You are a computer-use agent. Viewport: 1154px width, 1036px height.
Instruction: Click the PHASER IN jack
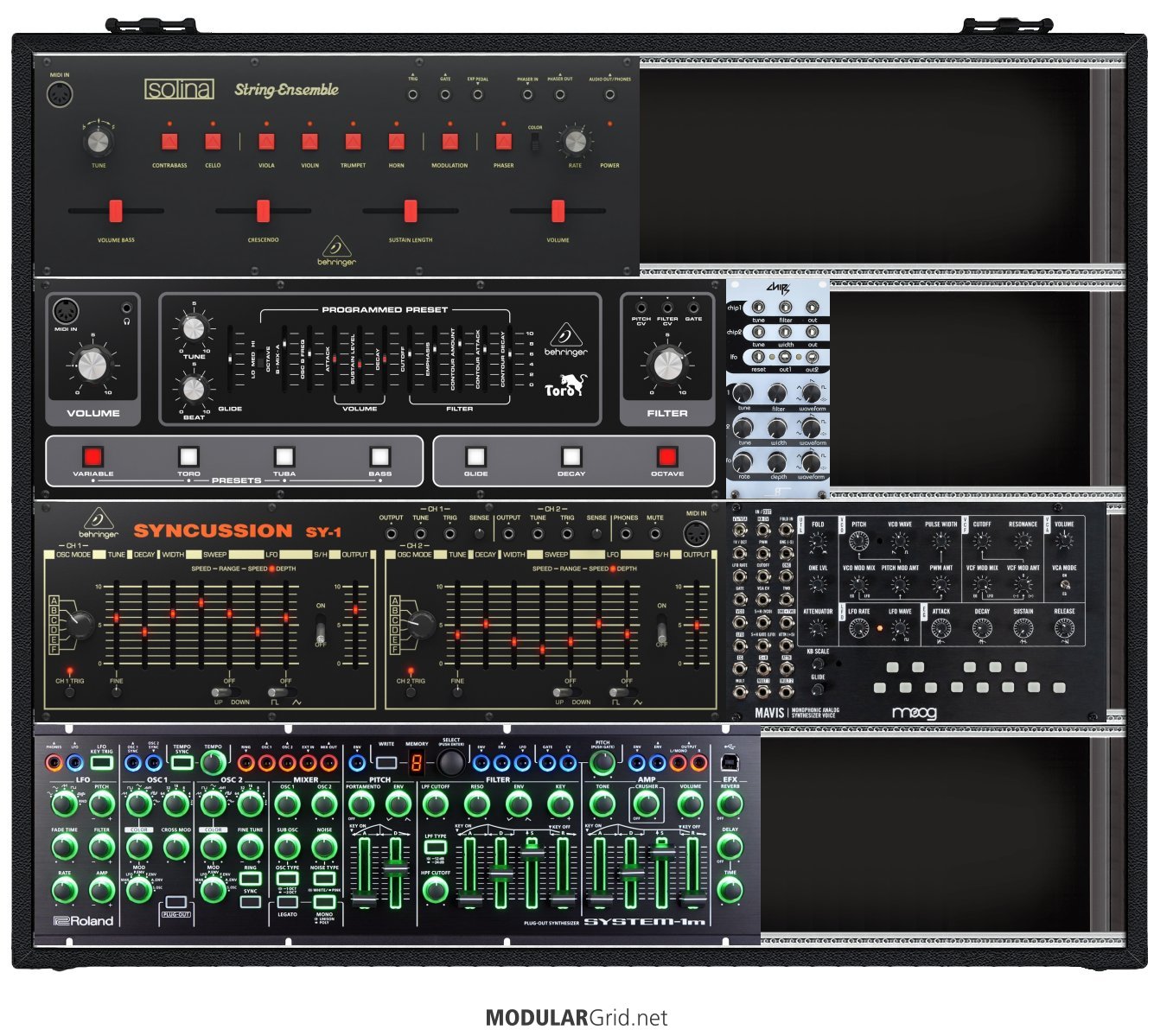(527, 94)
